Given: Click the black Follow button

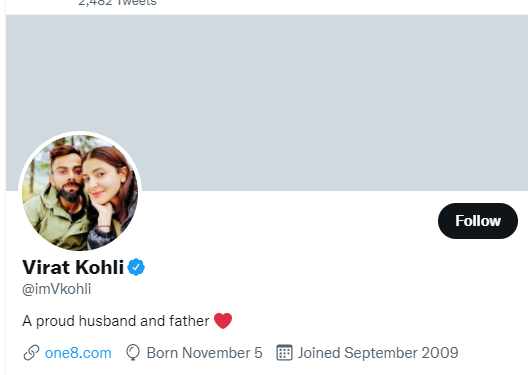Looking at the screenshot, I should [x=477, y=221].
